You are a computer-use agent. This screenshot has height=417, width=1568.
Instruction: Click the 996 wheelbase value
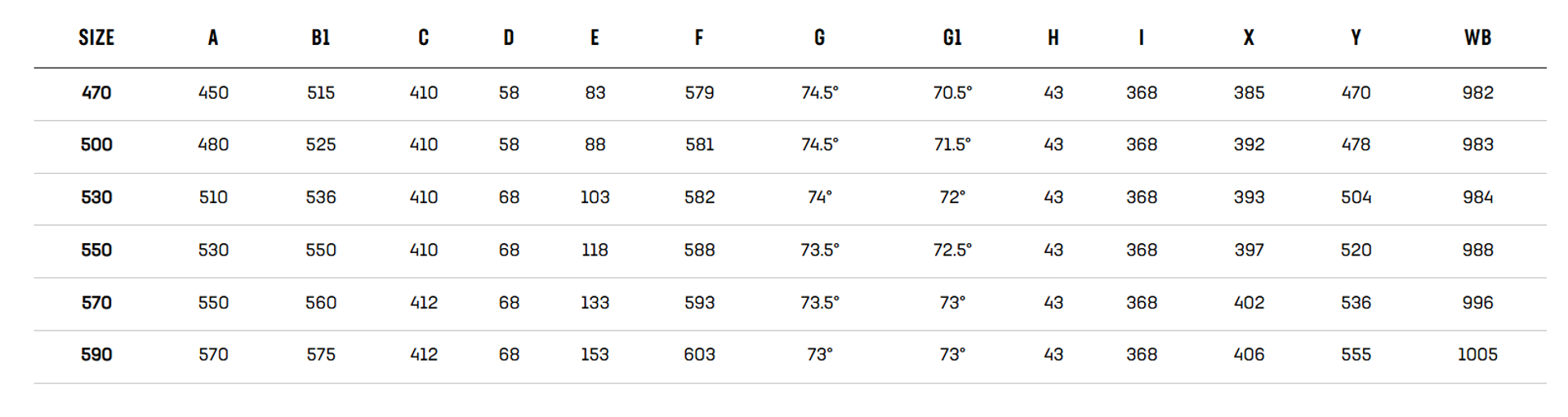1477,303
